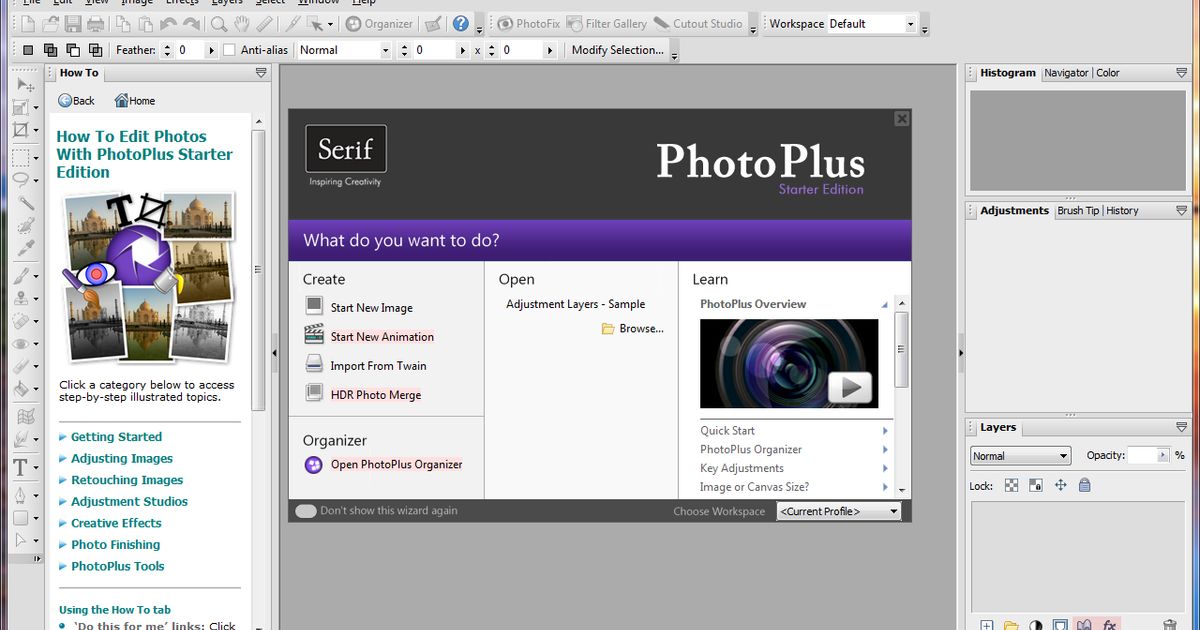Viewport: 1200px width, 630px height.
Task: Switch to the History tab
Action: click(1122, 211)
